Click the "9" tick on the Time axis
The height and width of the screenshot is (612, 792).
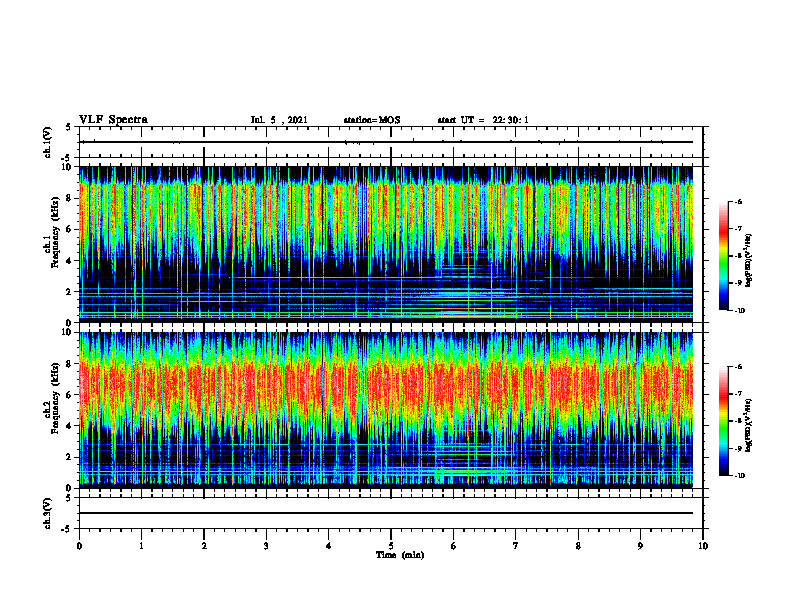click(x=640, y=546)
